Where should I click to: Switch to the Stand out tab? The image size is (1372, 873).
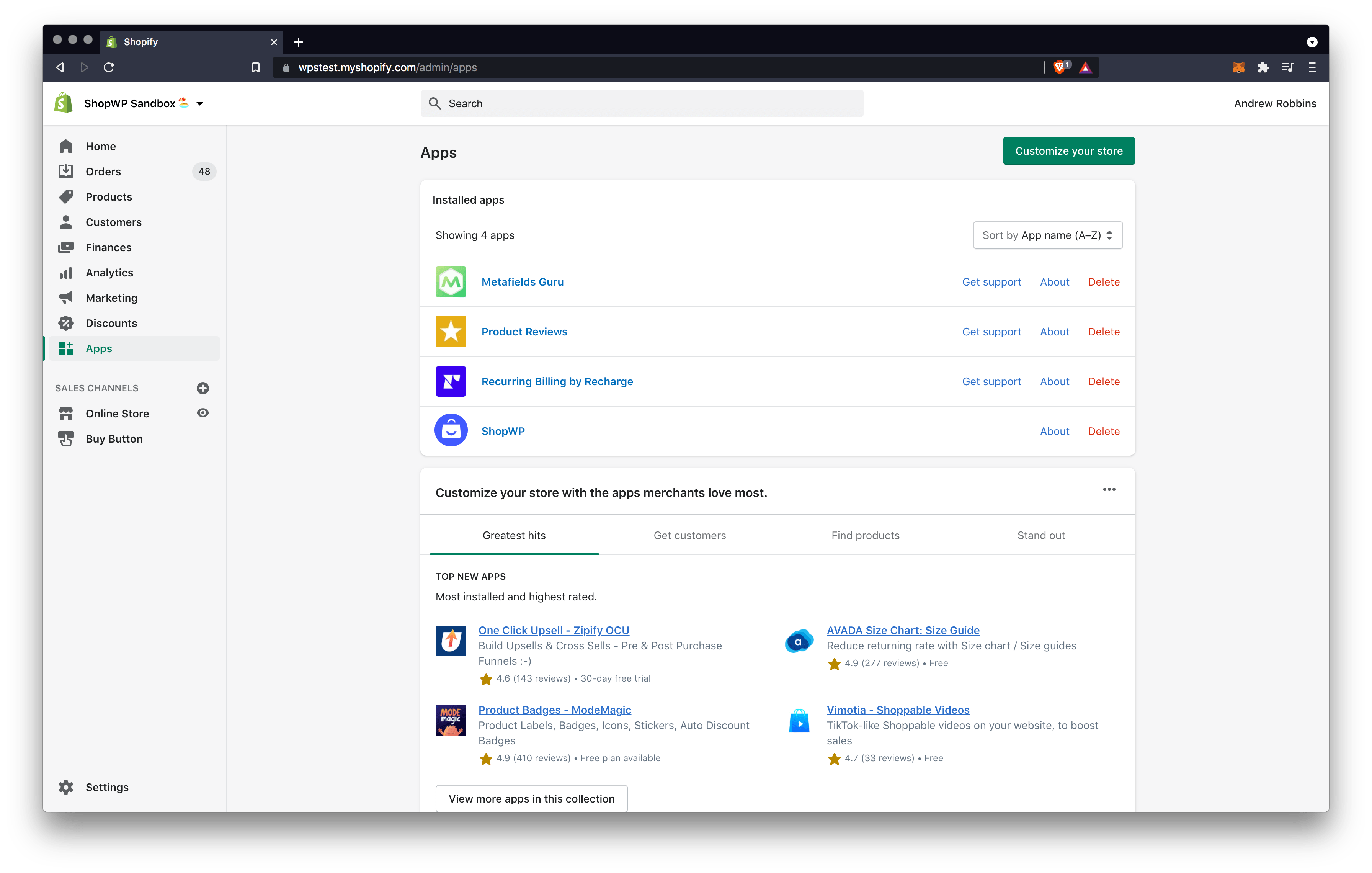click(x=1040, y=535)
